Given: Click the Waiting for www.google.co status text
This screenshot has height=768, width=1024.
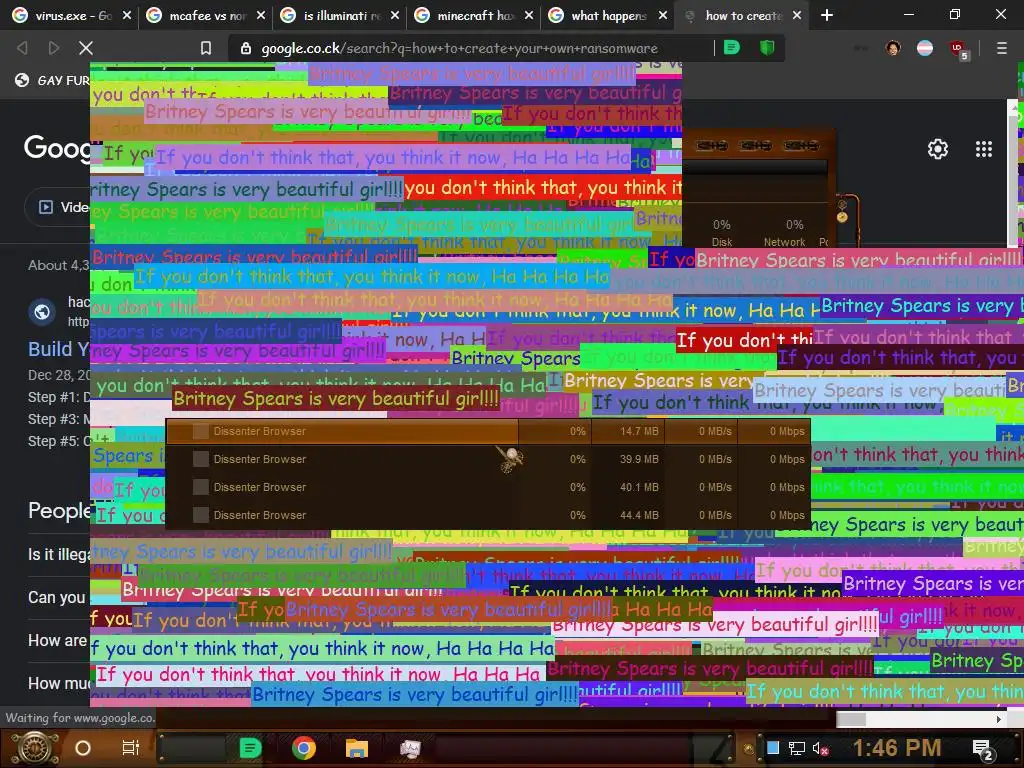Looking at the screenshot, I should (x=80, y=718).
